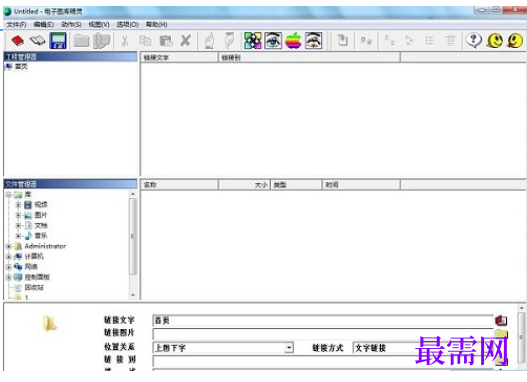Select the Administrator folder in file tree
527x382 pixels.
point(45,246)
